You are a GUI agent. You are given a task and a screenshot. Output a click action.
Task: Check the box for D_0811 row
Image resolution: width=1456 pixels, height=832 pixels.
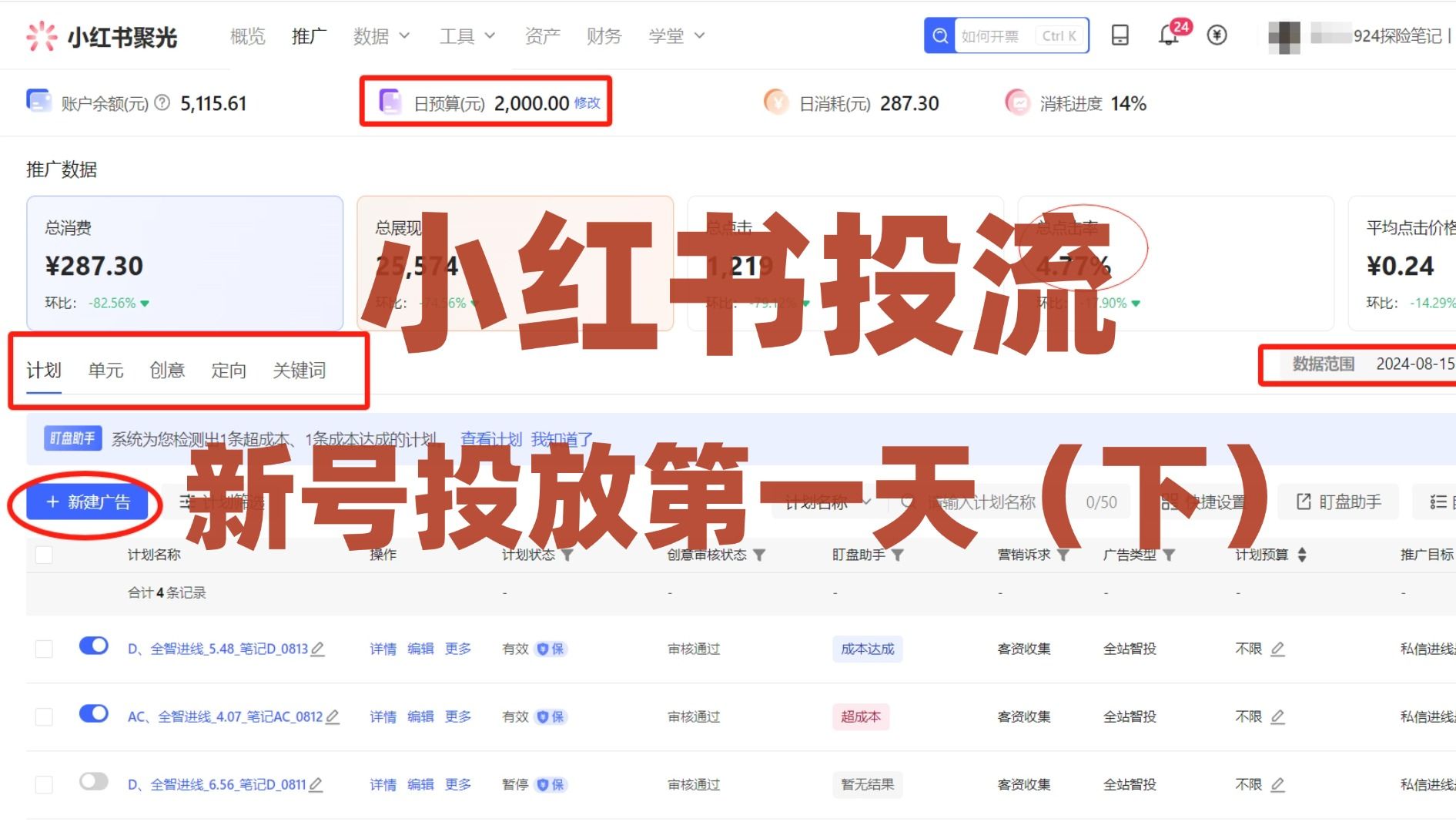[44, 784]
